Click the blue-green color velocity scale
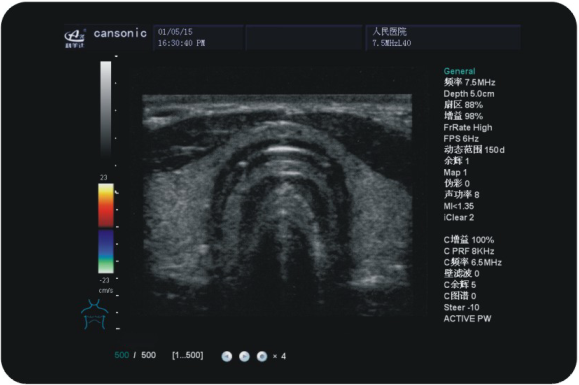The height and width of the screenshot is (385, 579). [x=106, y=252]
